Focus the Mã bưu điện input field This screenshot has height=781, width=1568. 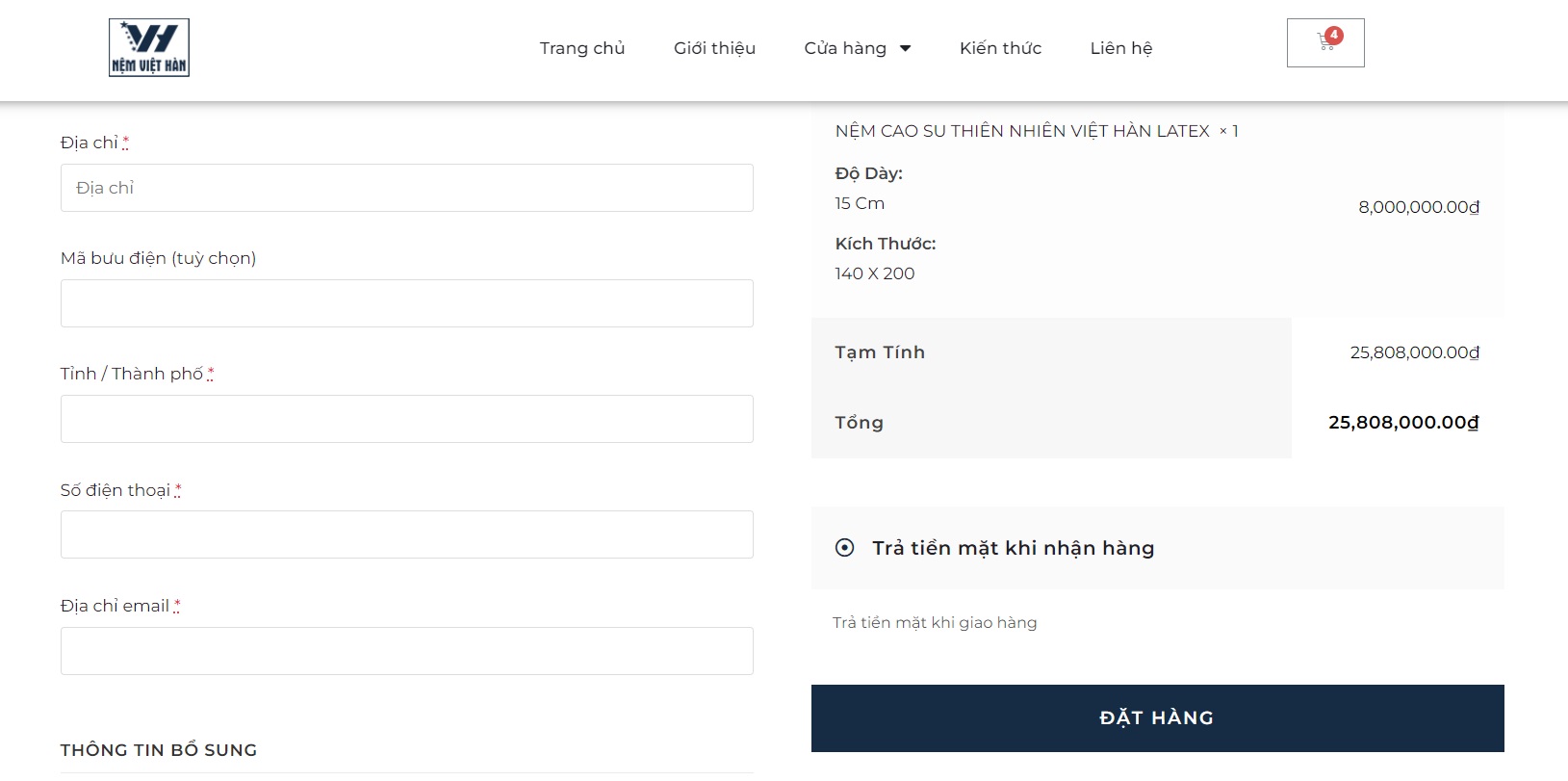tap(407, 303)
